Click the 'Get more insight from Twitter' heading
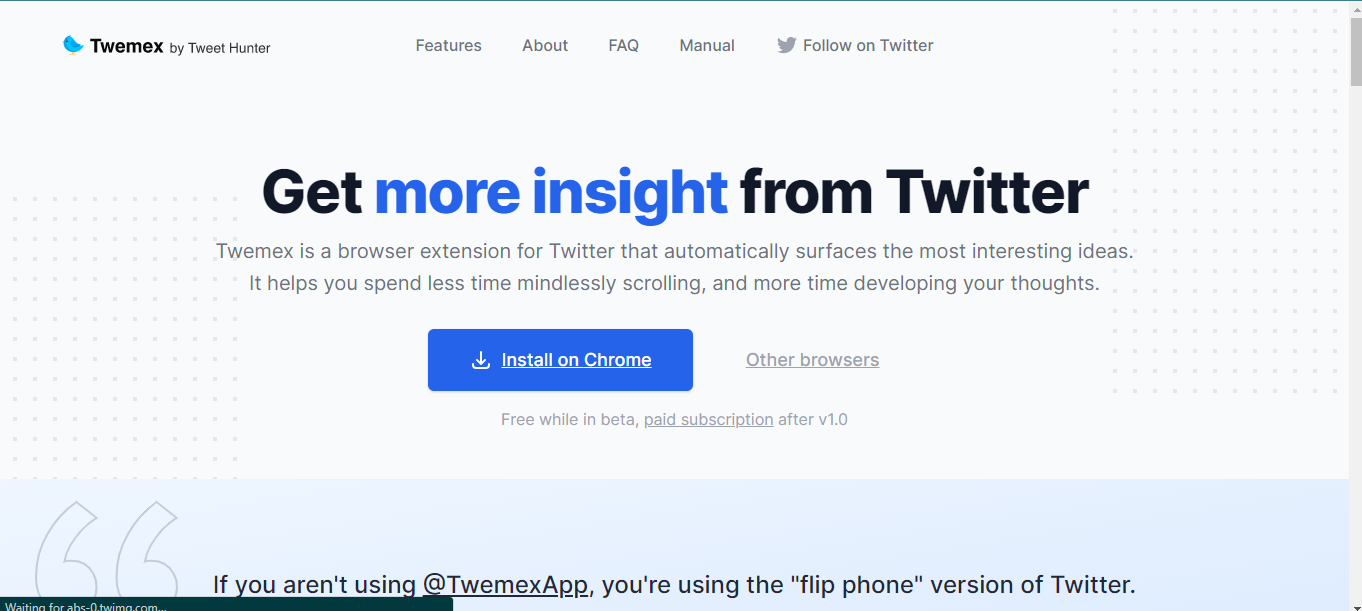This screenshot has width=1362, height=611. (675, 192)
